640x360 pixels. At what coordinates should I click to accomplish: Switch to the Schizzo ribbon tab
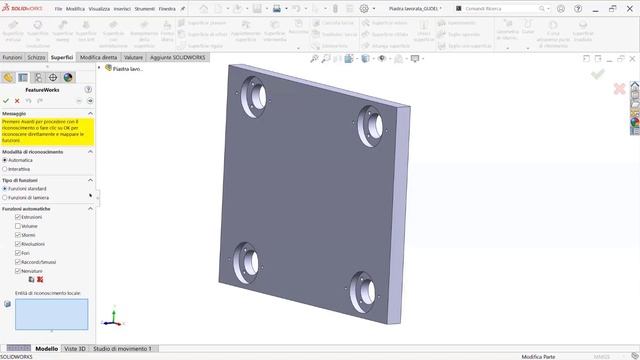click(x=36, y=58)
